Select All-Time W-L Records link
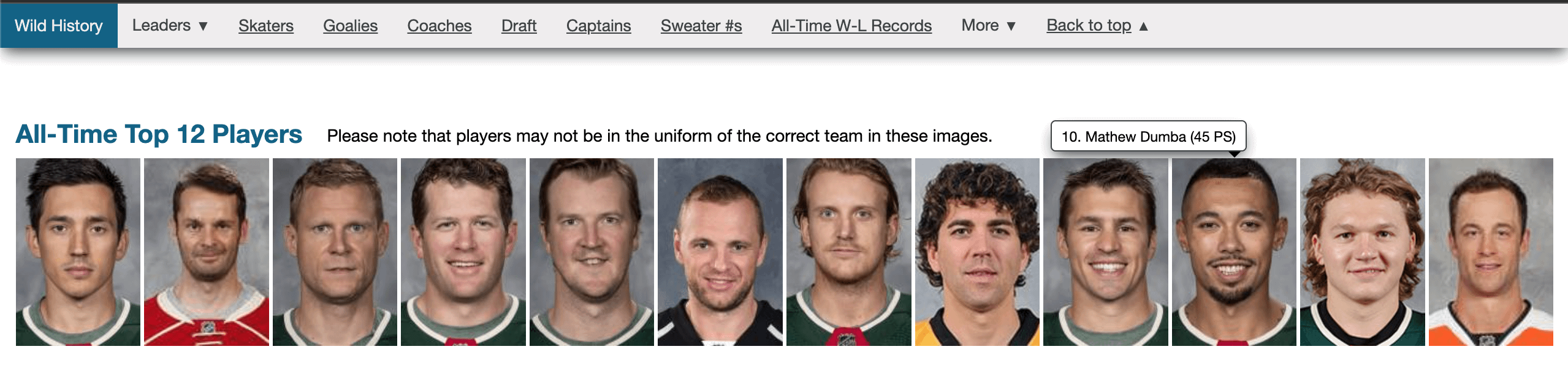This screenshot has width=1568, height=368. 851,26
